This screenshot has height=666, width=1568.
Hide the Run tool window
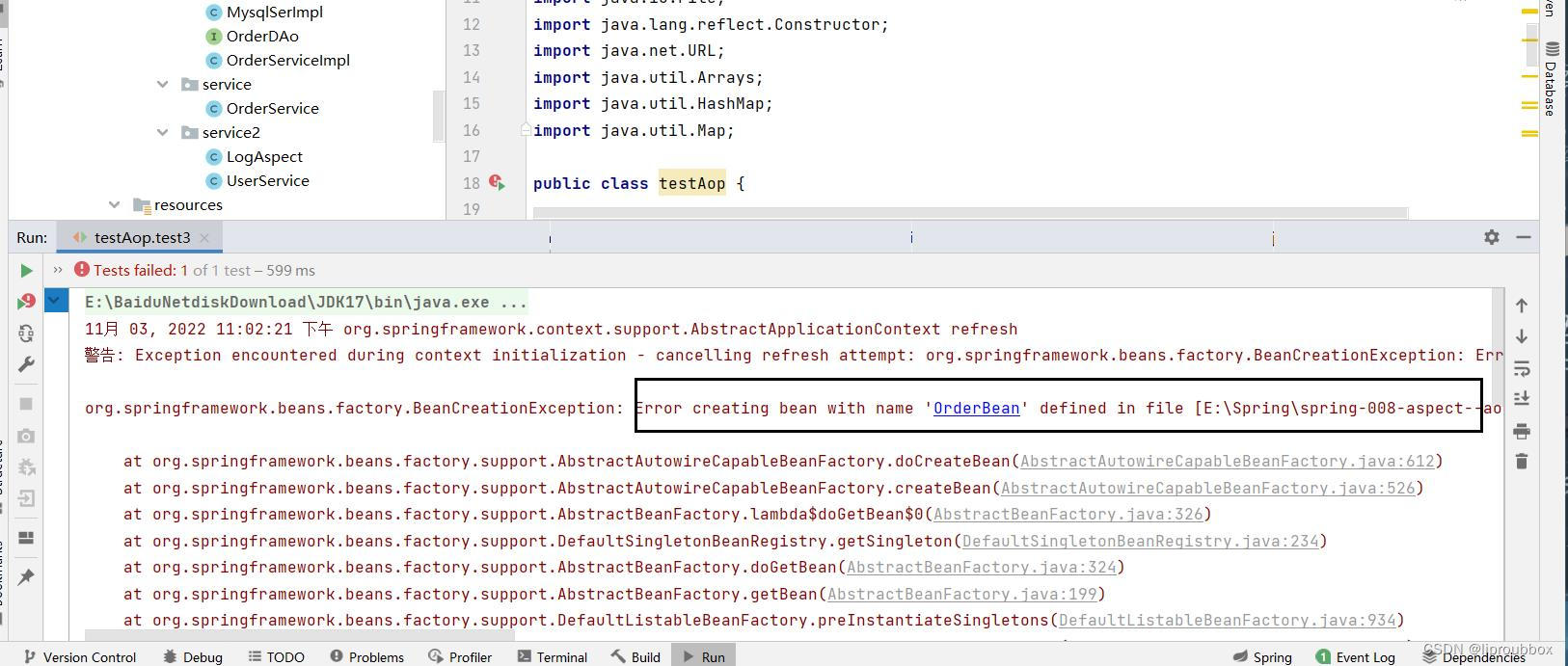coord(1524,237)
